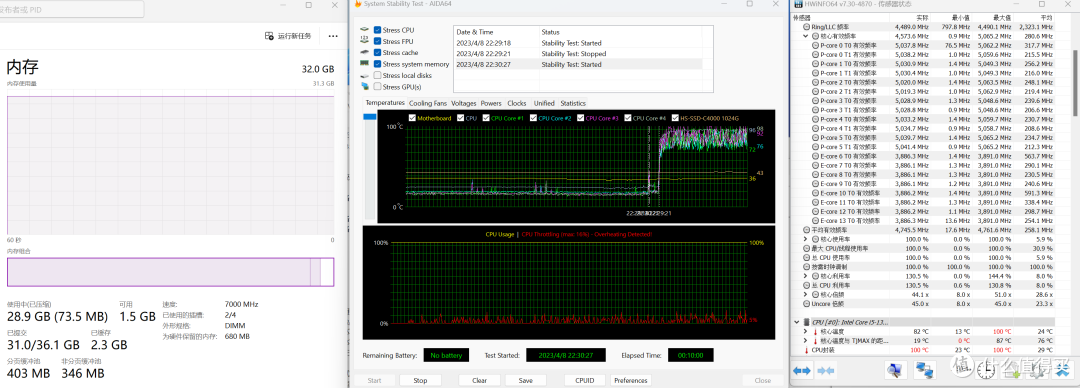
Task: Click the sensor icon of P-core 0 T0 row
Action: [816, 45]
